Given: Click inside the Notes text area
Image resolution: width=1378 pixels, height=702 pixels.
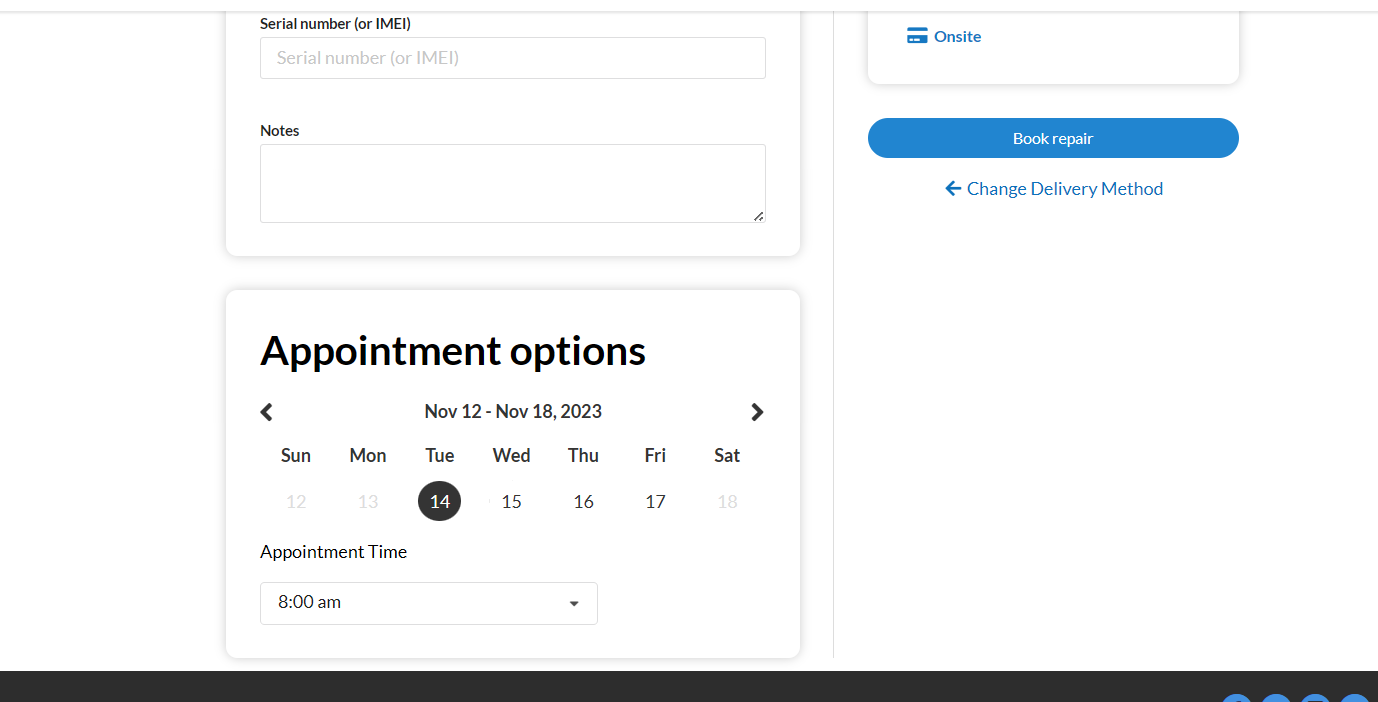Looking at the screenshot, I should point(513,183).
